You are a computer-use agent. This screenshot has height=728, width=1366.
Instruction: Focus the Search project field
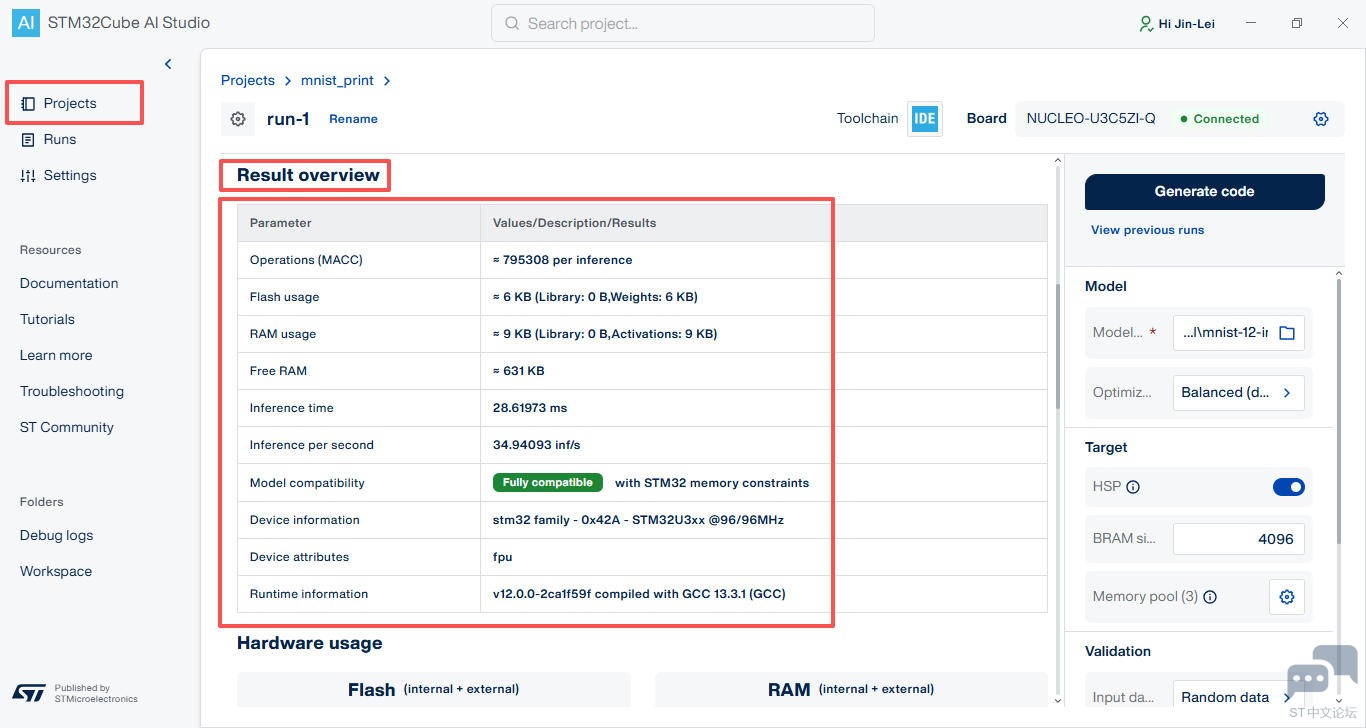pyautogui.click(x=683, y=23)
